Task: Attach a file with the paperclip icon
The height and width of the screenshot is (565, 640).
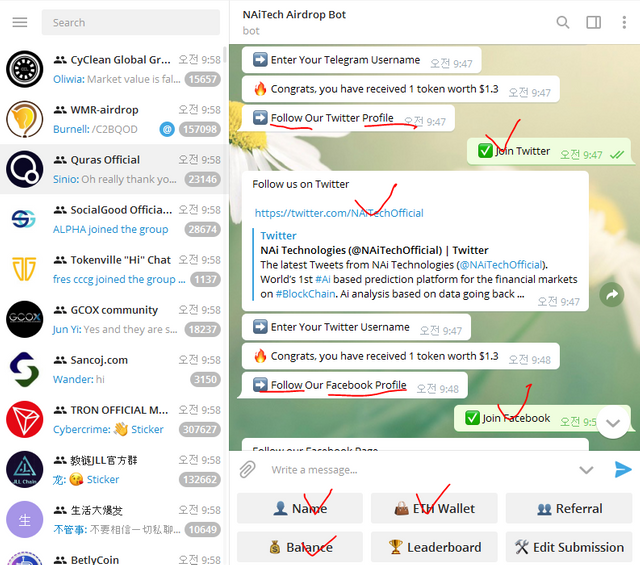Action: click(x=247, y=469)
